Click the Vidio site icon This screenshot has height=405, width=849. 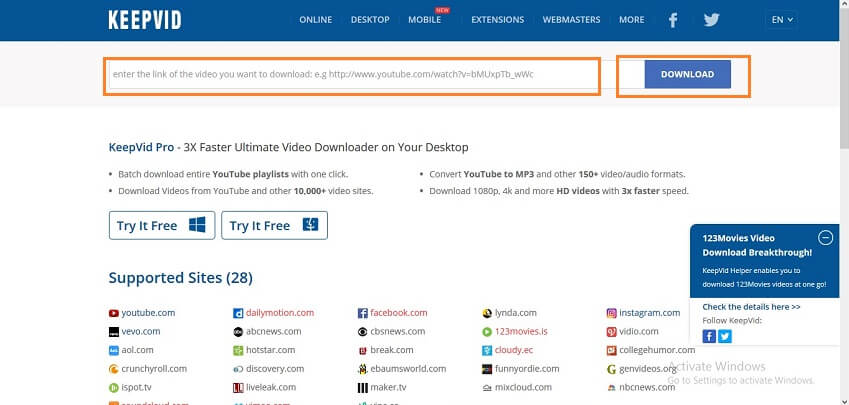(x=611, y=331)
